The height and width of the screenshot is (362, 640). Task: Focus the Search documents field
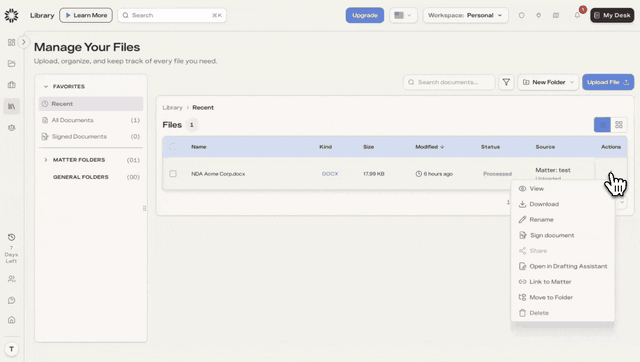[449, 82]
